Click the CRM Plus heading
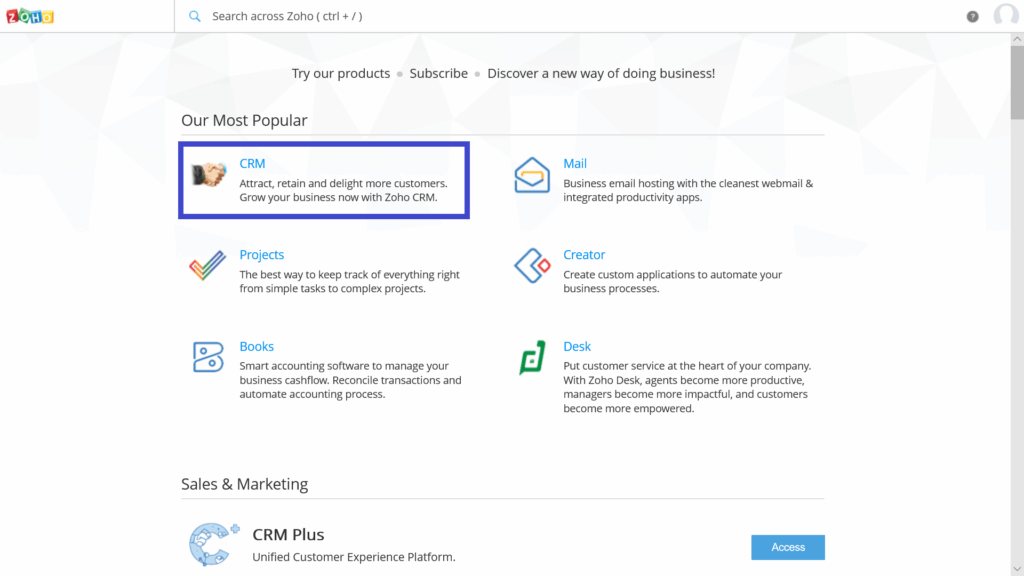Viewport: 1024px width, 576px height. tap(288, 534)
